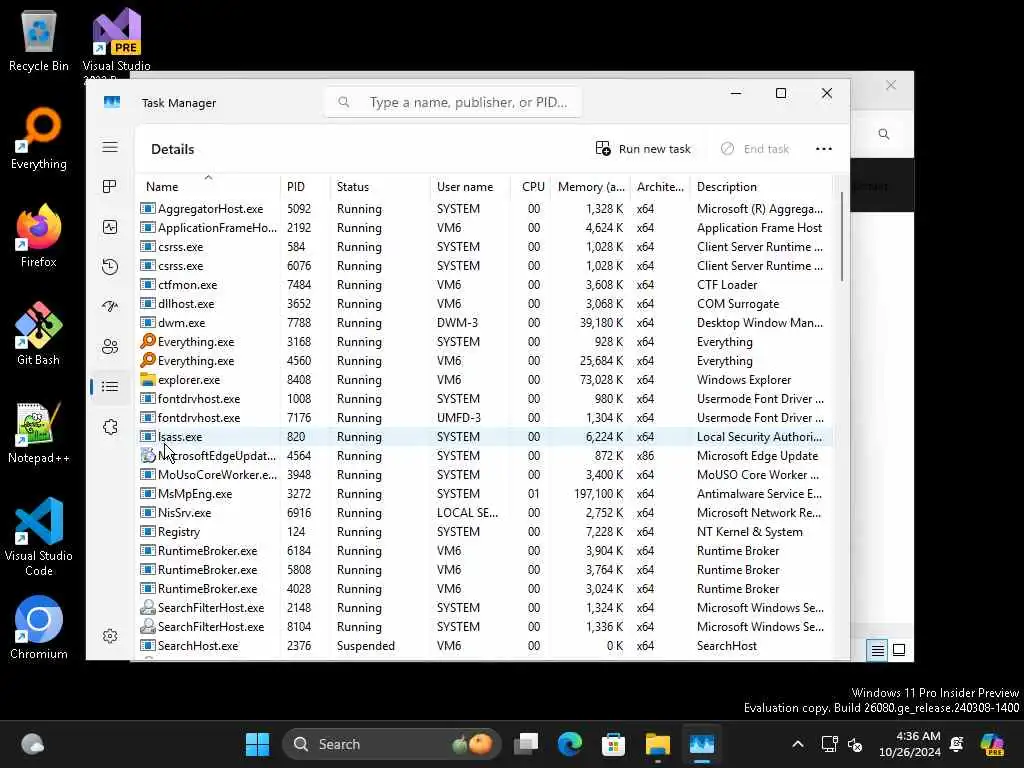Screen dimensions: 1024x768
Task: Click the taskbar Search box
Action: pyautogui.click(x=391, y=744)
